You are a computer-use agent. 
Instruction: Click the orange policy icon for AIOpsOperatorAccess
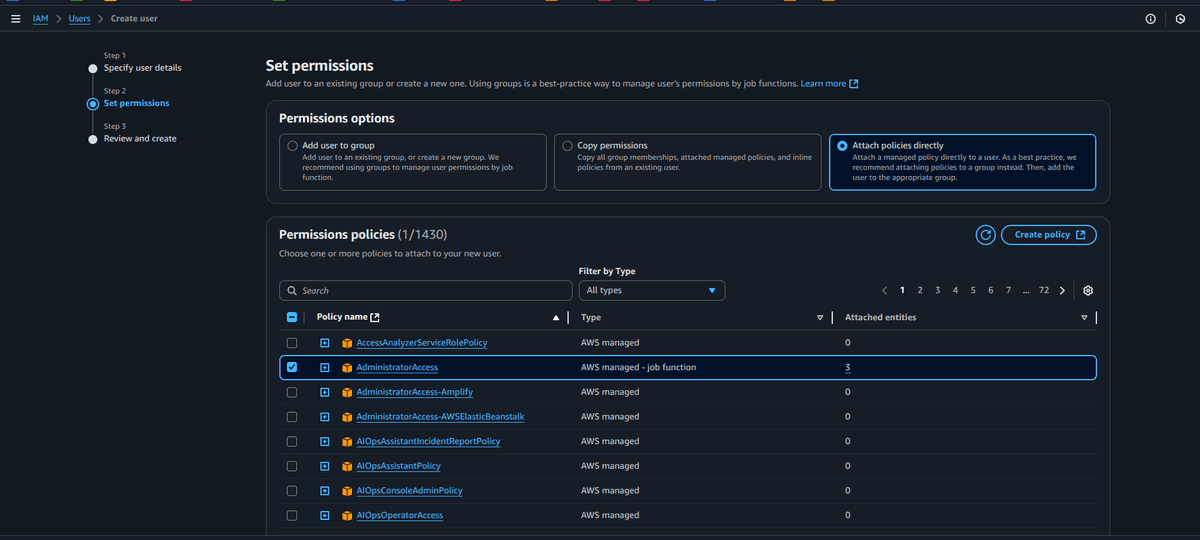point(347,516)
